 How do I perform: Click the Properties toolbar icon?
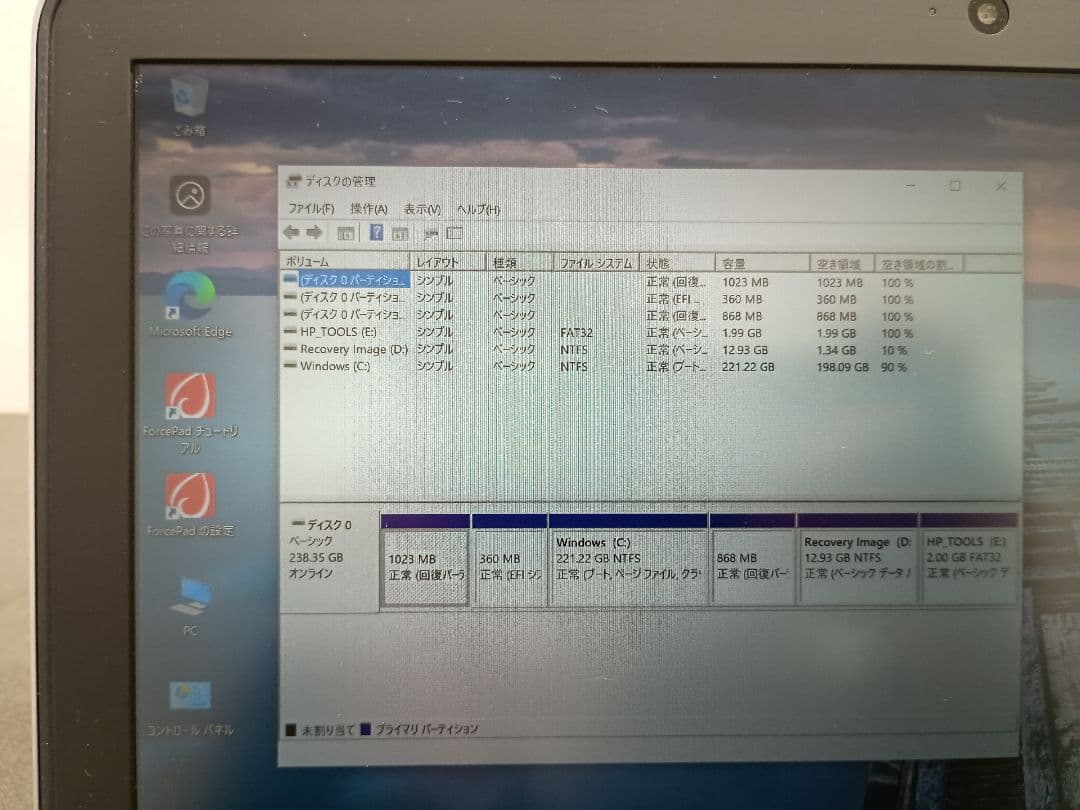click(398, 232)
